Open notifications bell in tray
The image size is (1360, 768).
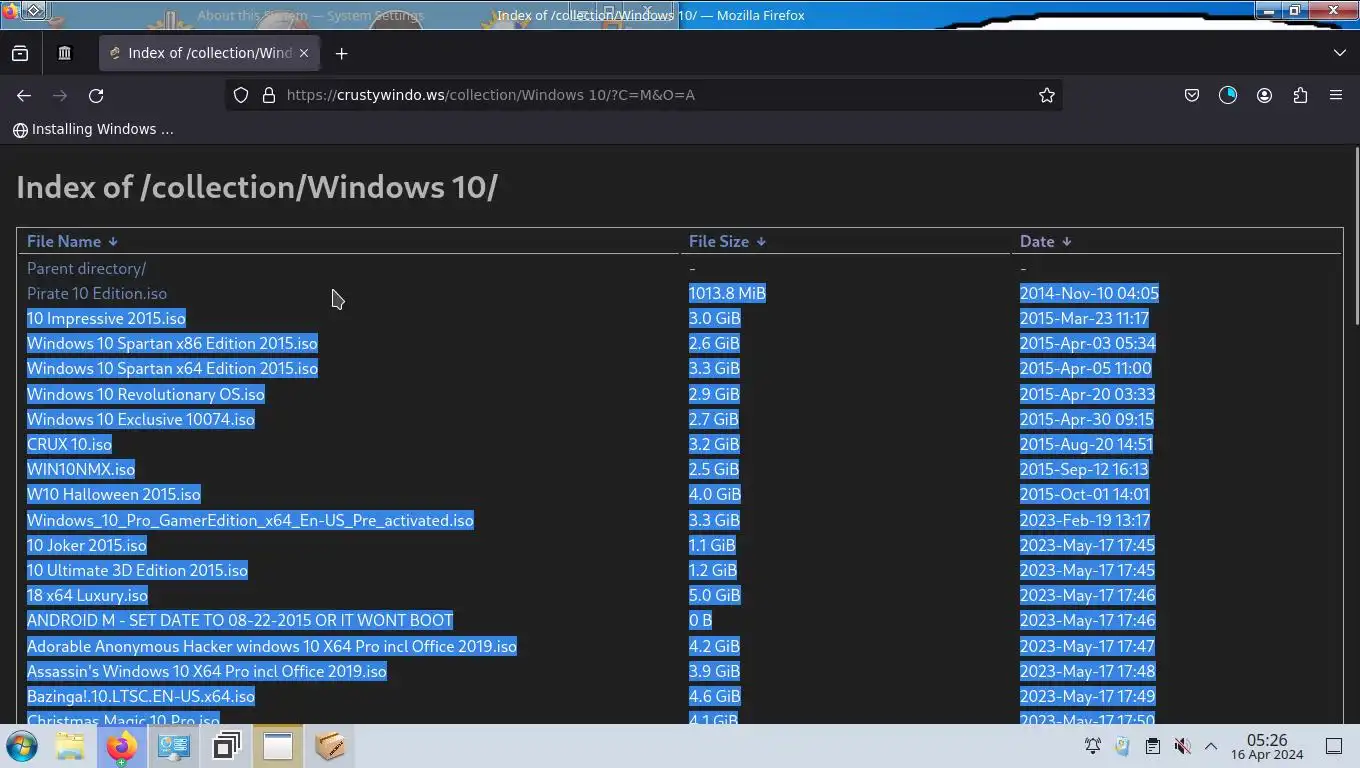point(1093,746)
